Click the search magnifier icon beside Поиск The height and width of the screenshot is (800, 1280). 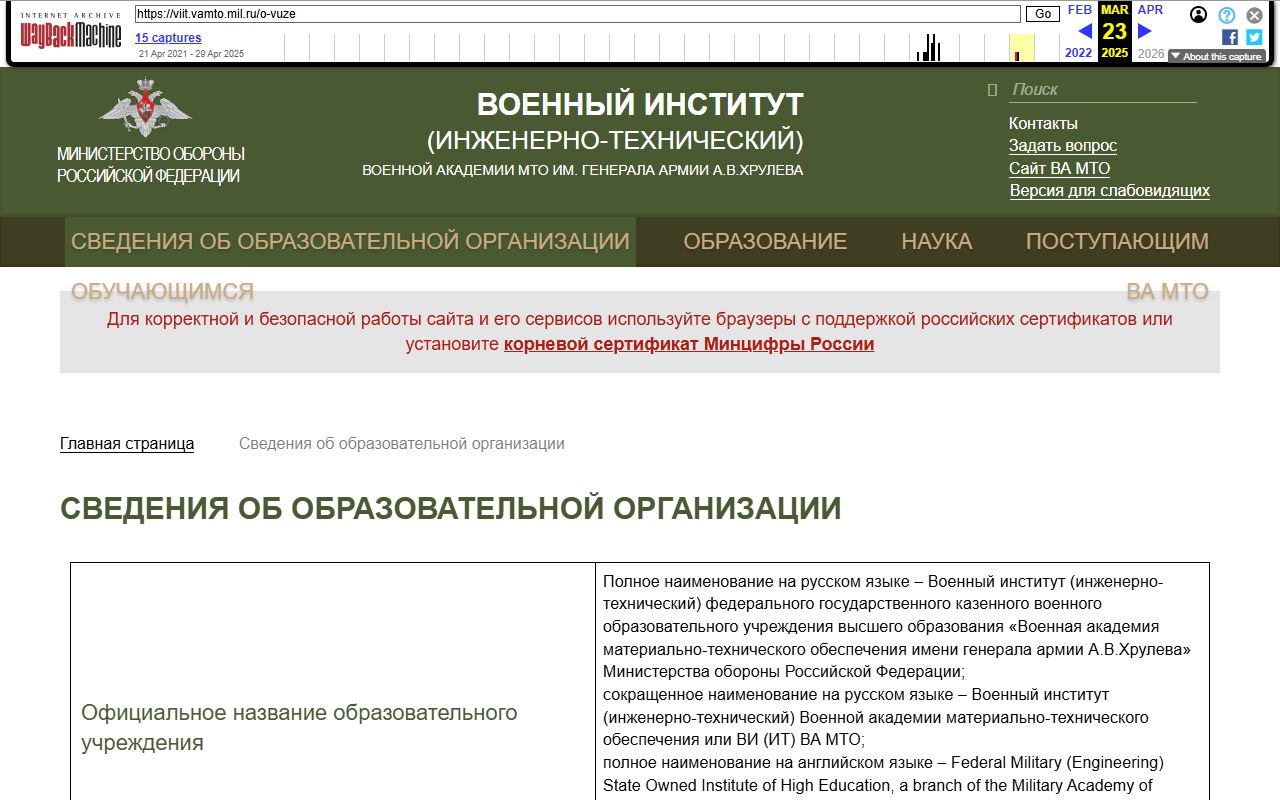click(x=992, y=90)
